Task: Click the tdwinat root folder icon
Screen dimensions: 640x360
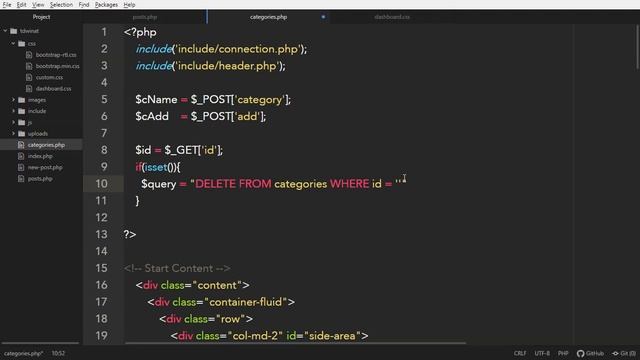Action: point(14,31)
